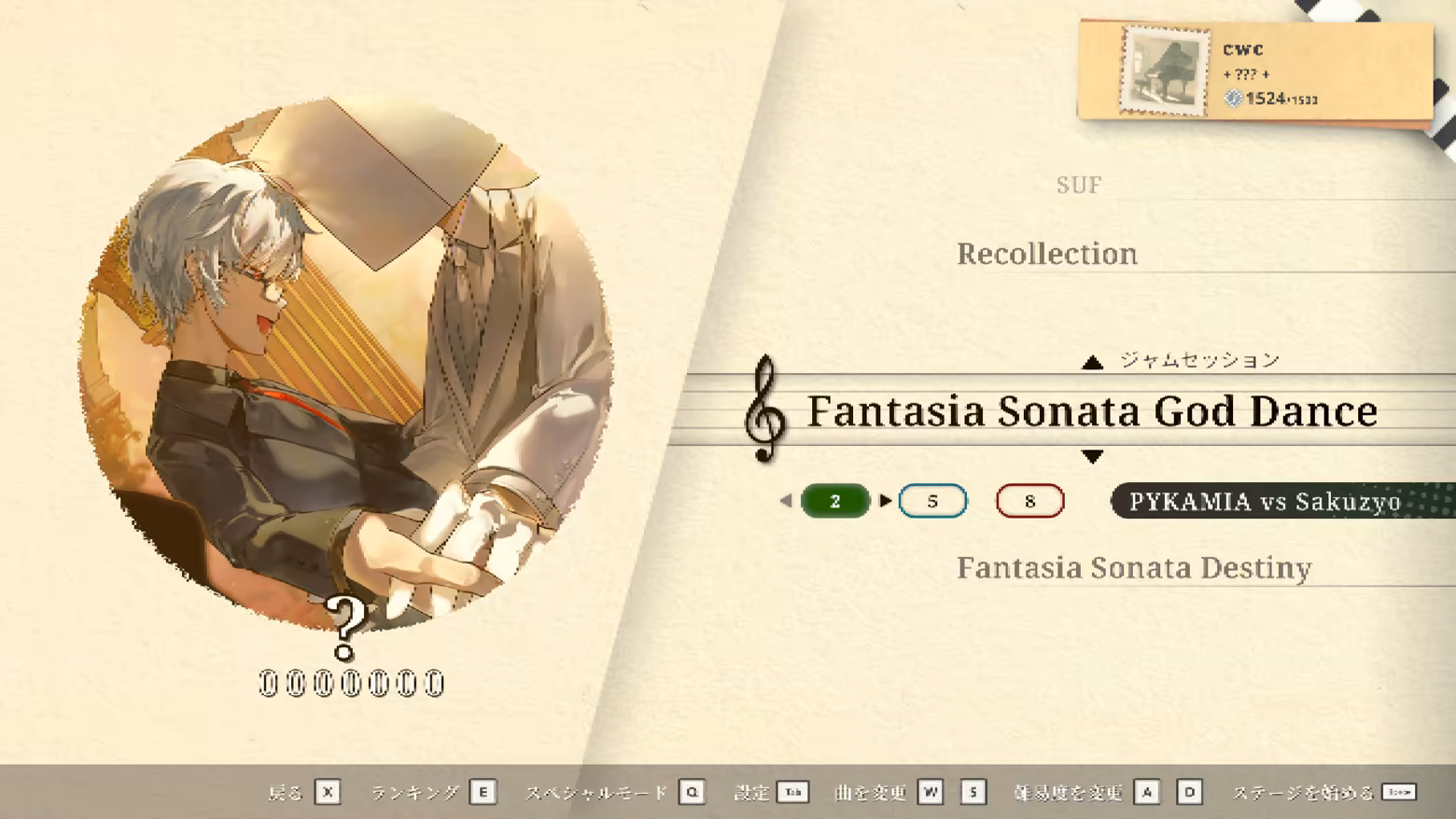Click the W key icon to change song

pos(931,792)
